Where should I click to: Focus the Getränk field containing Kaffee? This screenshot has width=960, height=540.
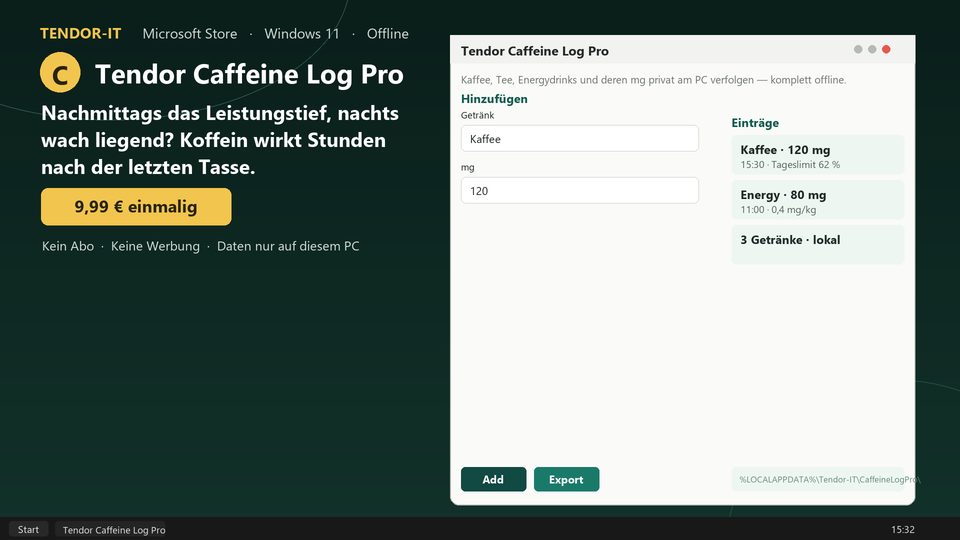[x=579, y=138]
